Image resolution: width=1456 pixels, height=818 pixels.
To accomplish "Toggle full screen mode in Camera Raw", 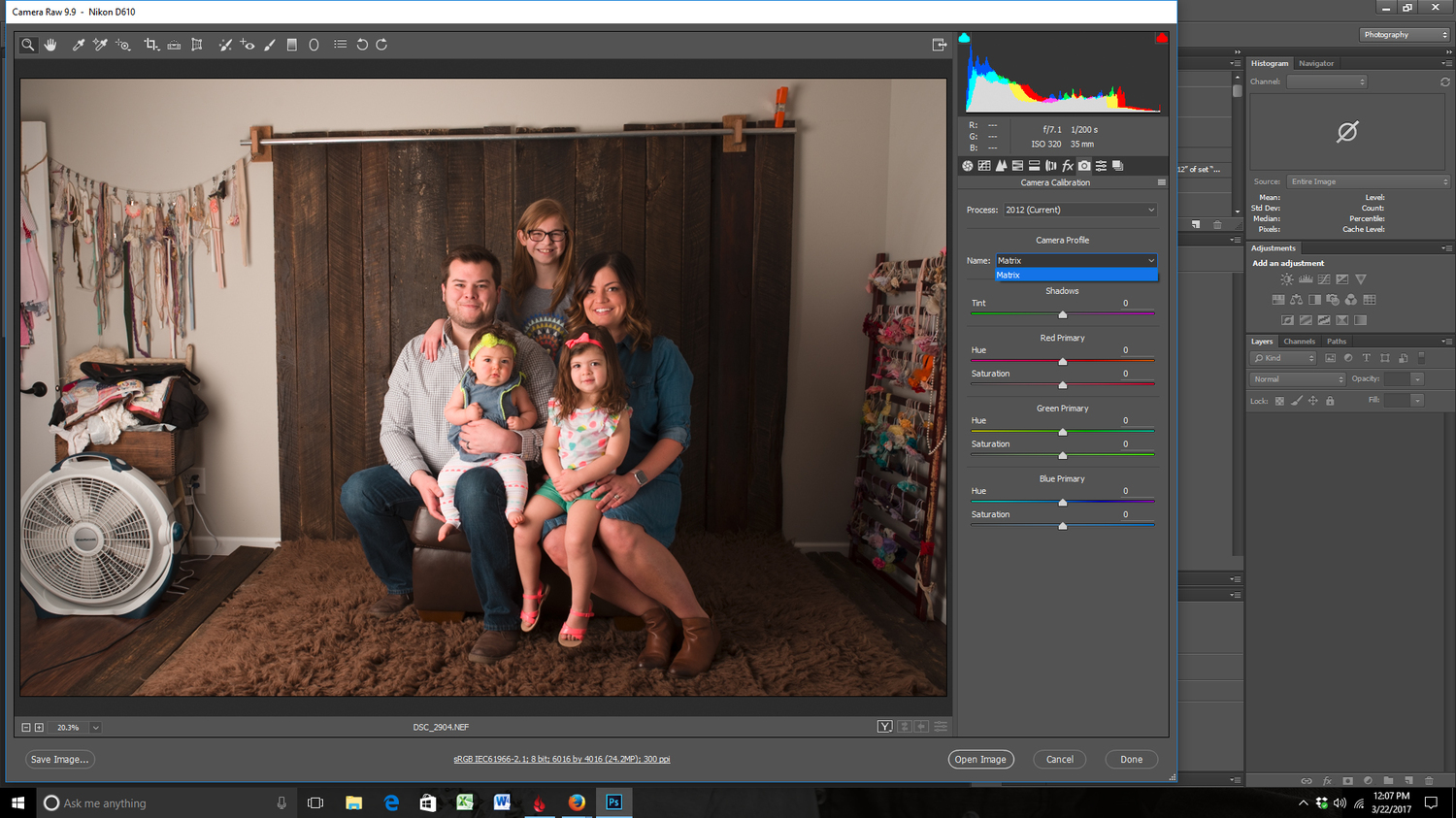I will (x=940, y=45).
